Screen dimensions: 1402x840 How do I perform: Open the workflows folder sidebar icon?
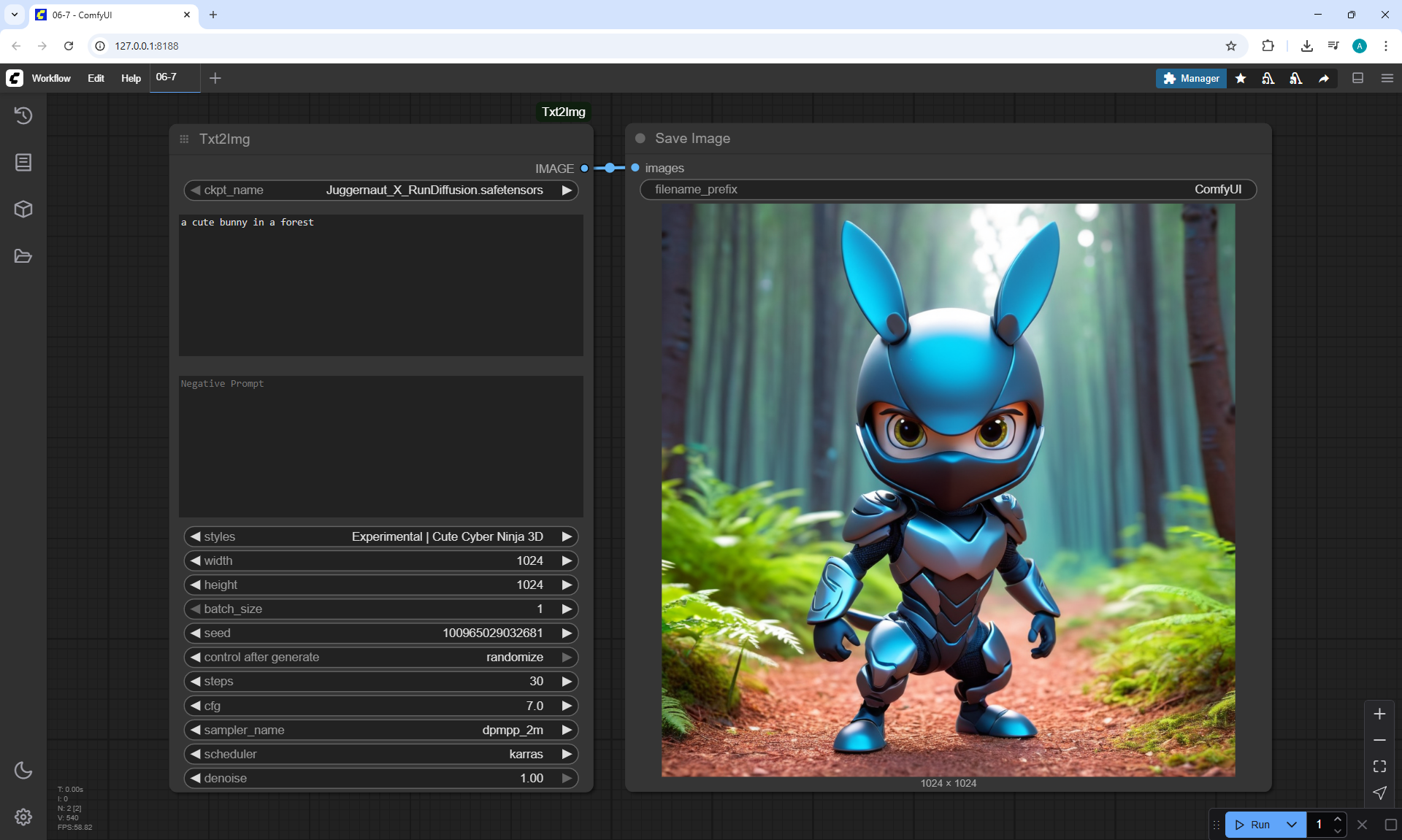tap(23, 256)
